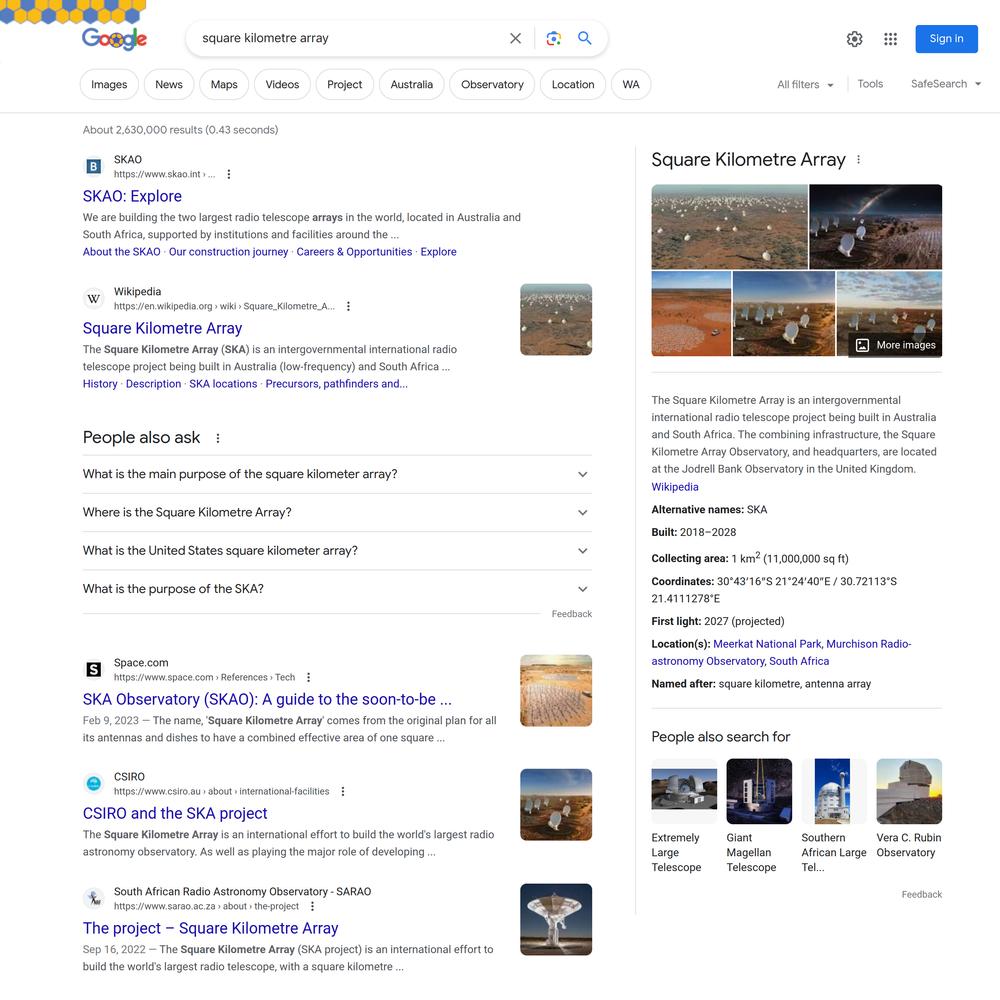Viewport: 1000px width, 1000px height.
Task: Select the Maps filter tab
Action: (x=224, y=84)
